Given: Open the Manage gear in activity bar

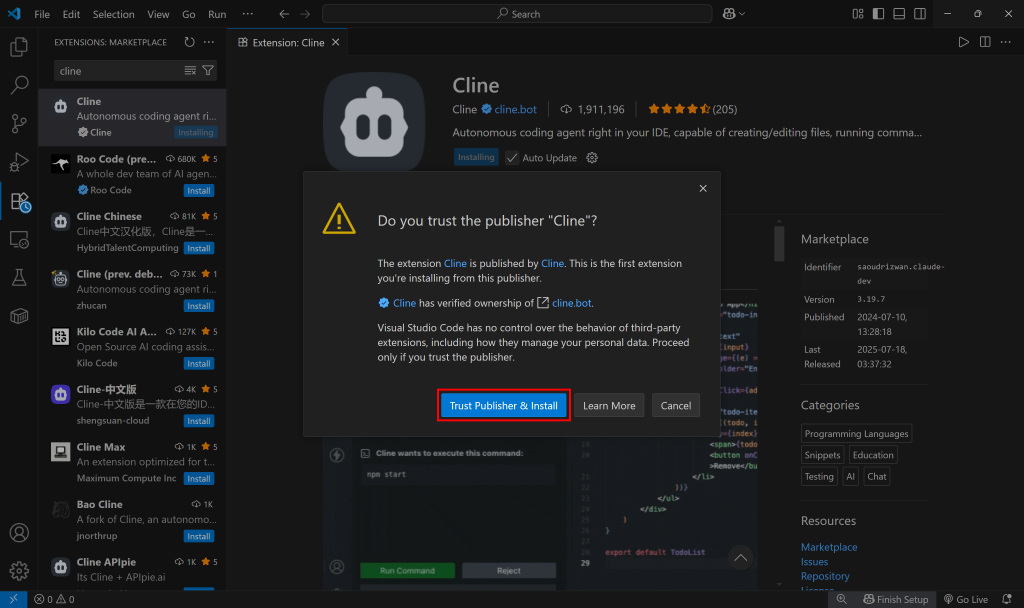Looking at the screenshot, I should [19, 571].
